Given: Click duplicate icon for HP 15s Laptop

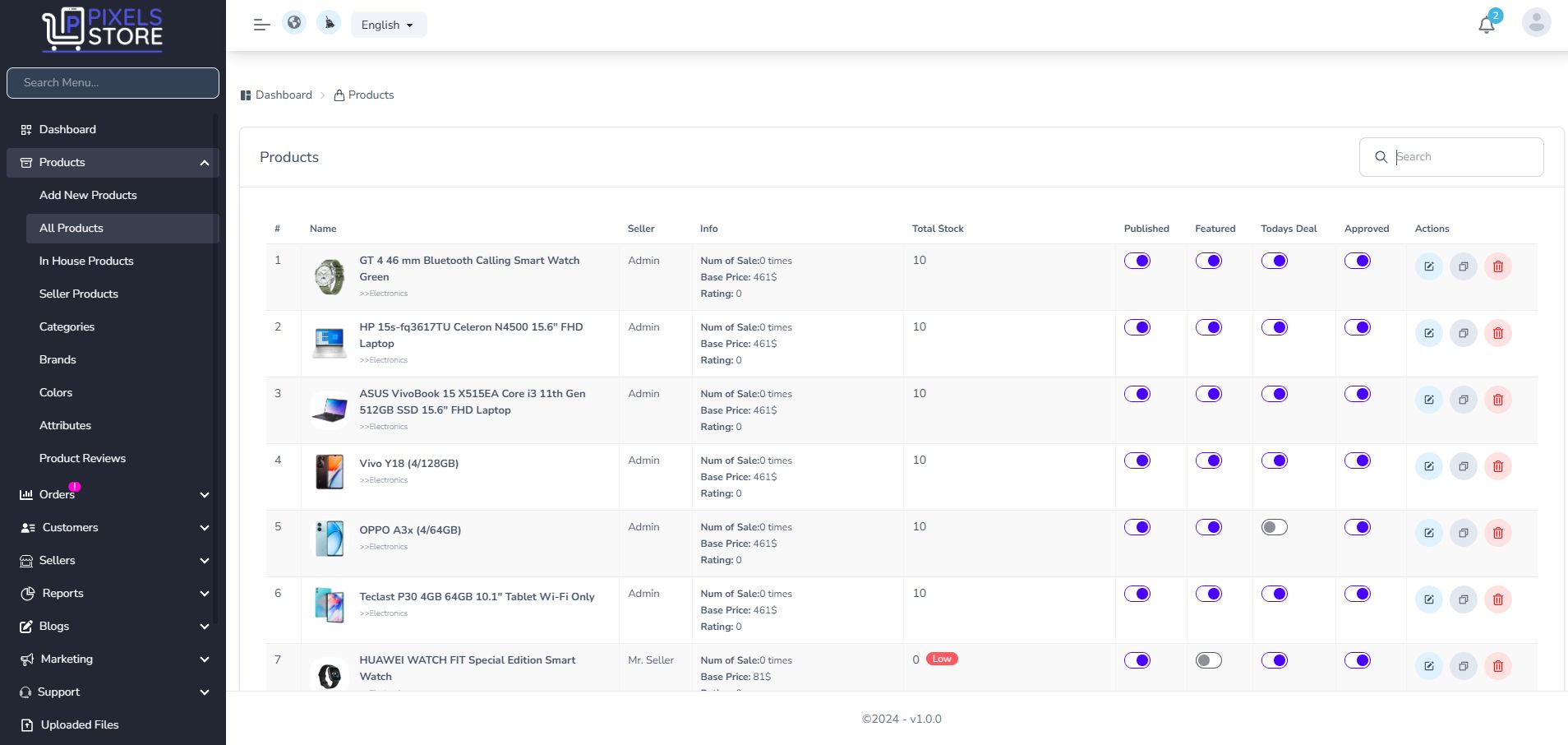Looking at the screenshot, I should (x=1463, y=333).
